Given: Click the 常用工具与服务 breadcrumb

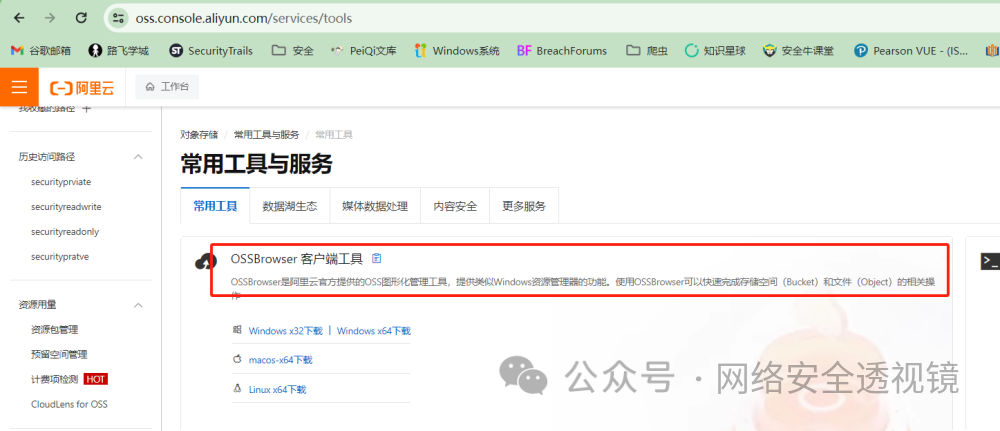Looking at the screenshot, I should pos(266,135).
